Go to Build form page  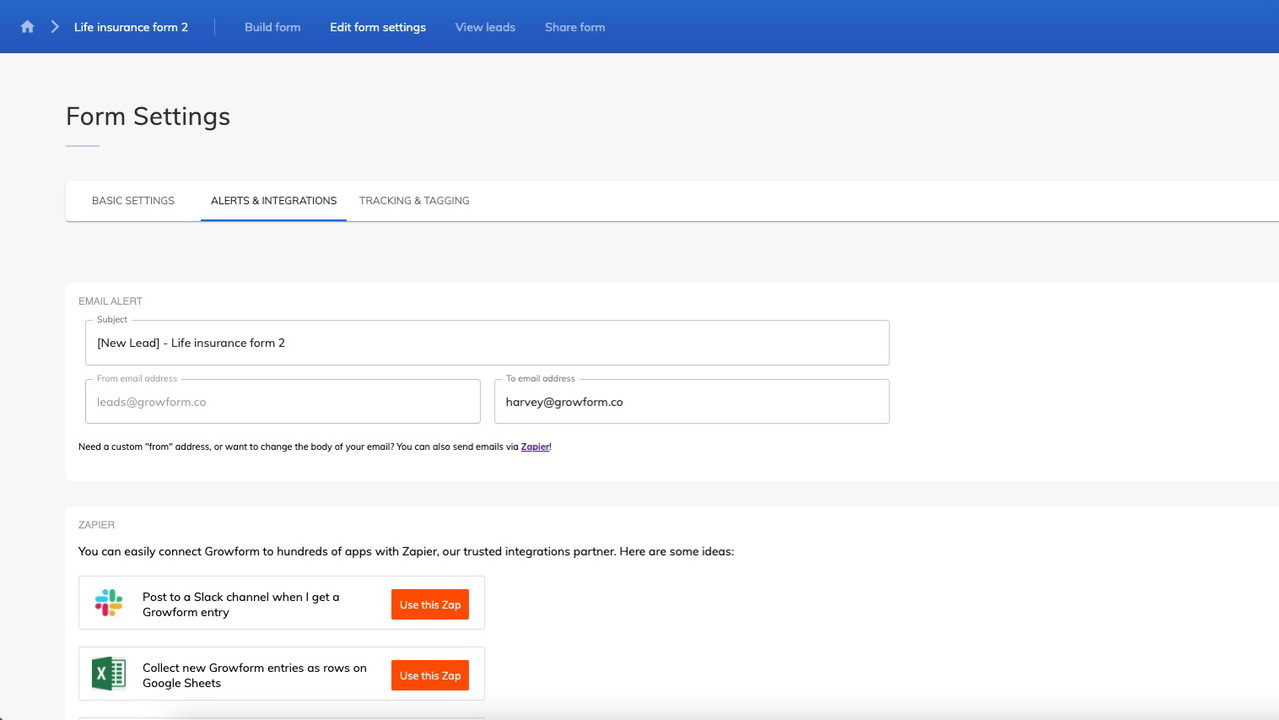272,27
